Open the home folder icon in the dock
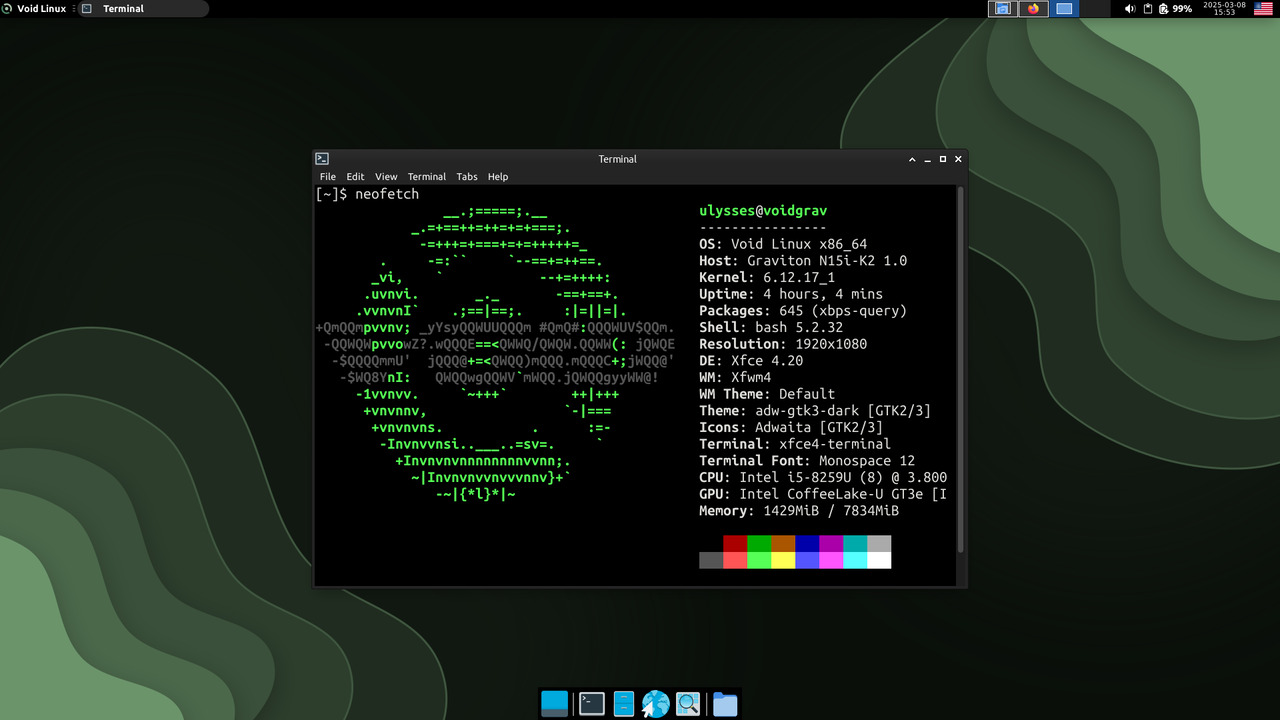Screen dimensions: 1280x720 pos(725,704)
